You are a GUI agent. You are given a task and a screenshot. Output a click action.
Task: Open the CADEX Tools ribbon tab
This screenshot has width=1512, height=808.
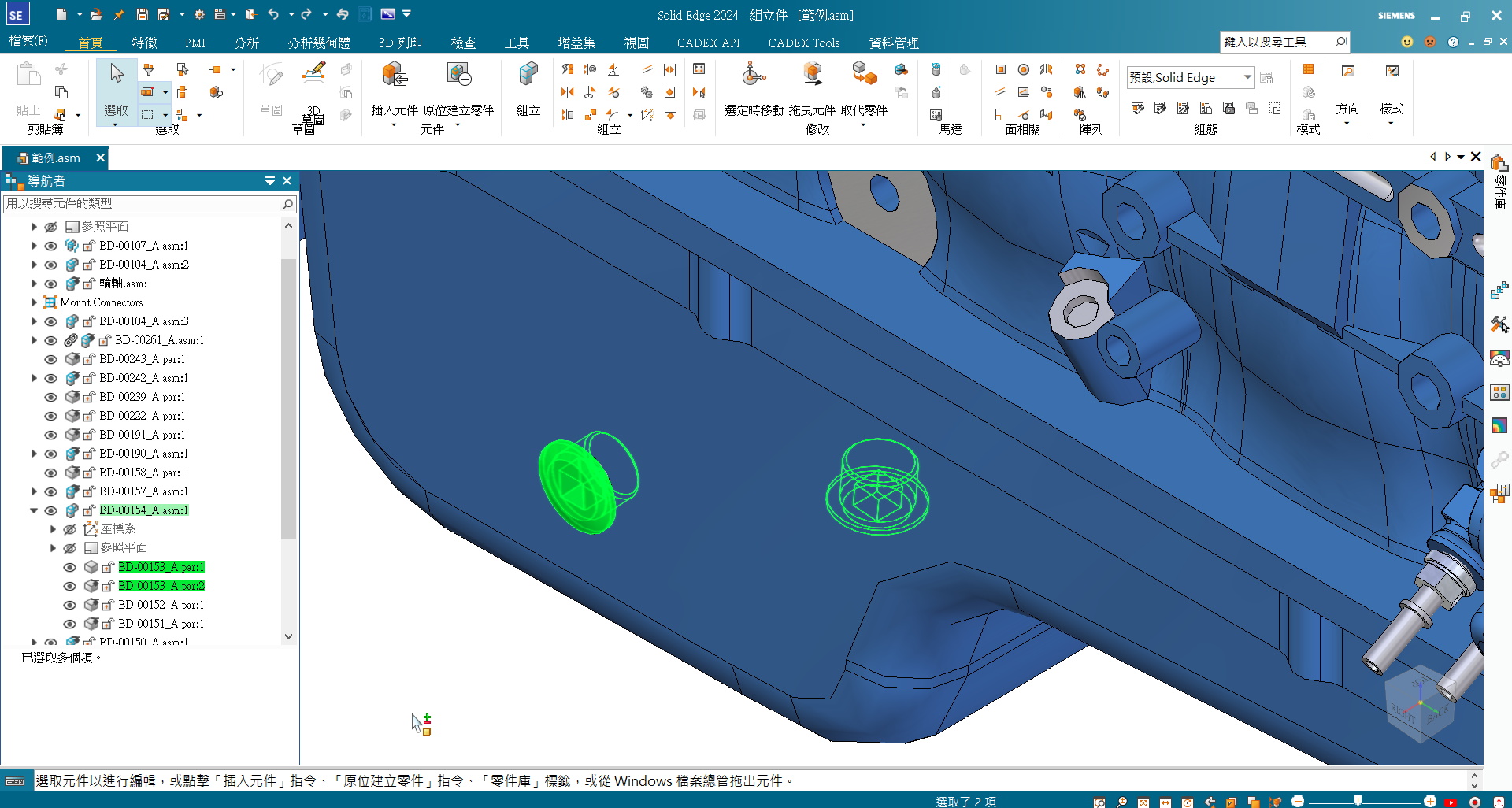[x=804, y=43]
